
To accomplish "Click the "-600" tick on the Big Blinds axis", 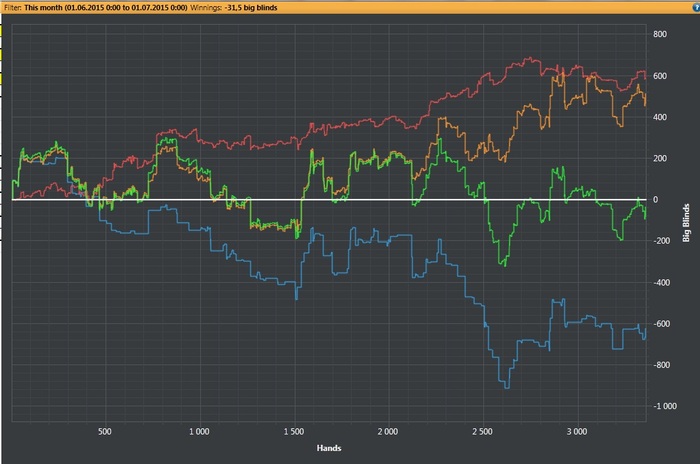I will tap(662, 324).
